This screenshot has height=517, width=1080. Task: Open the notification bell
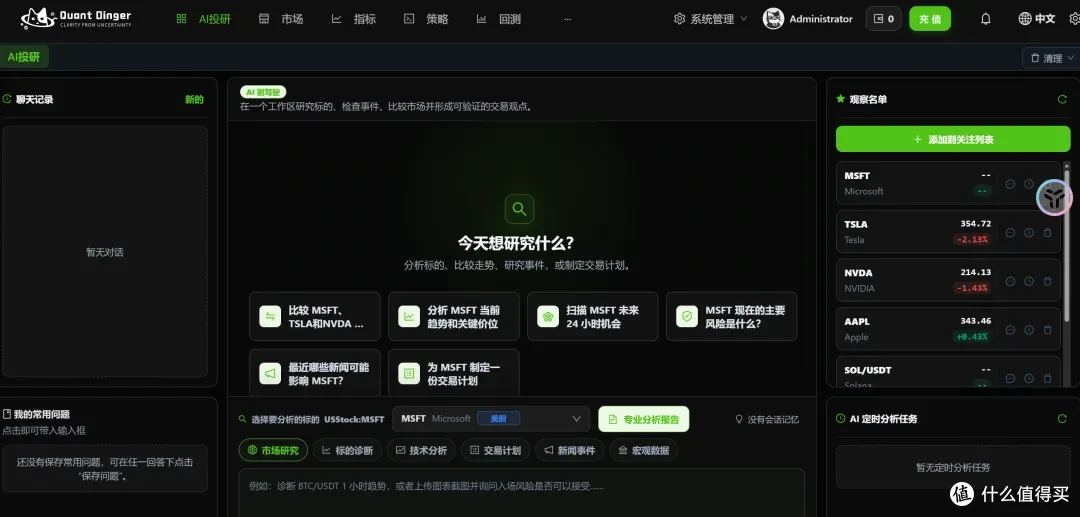[x=986, y=19]
